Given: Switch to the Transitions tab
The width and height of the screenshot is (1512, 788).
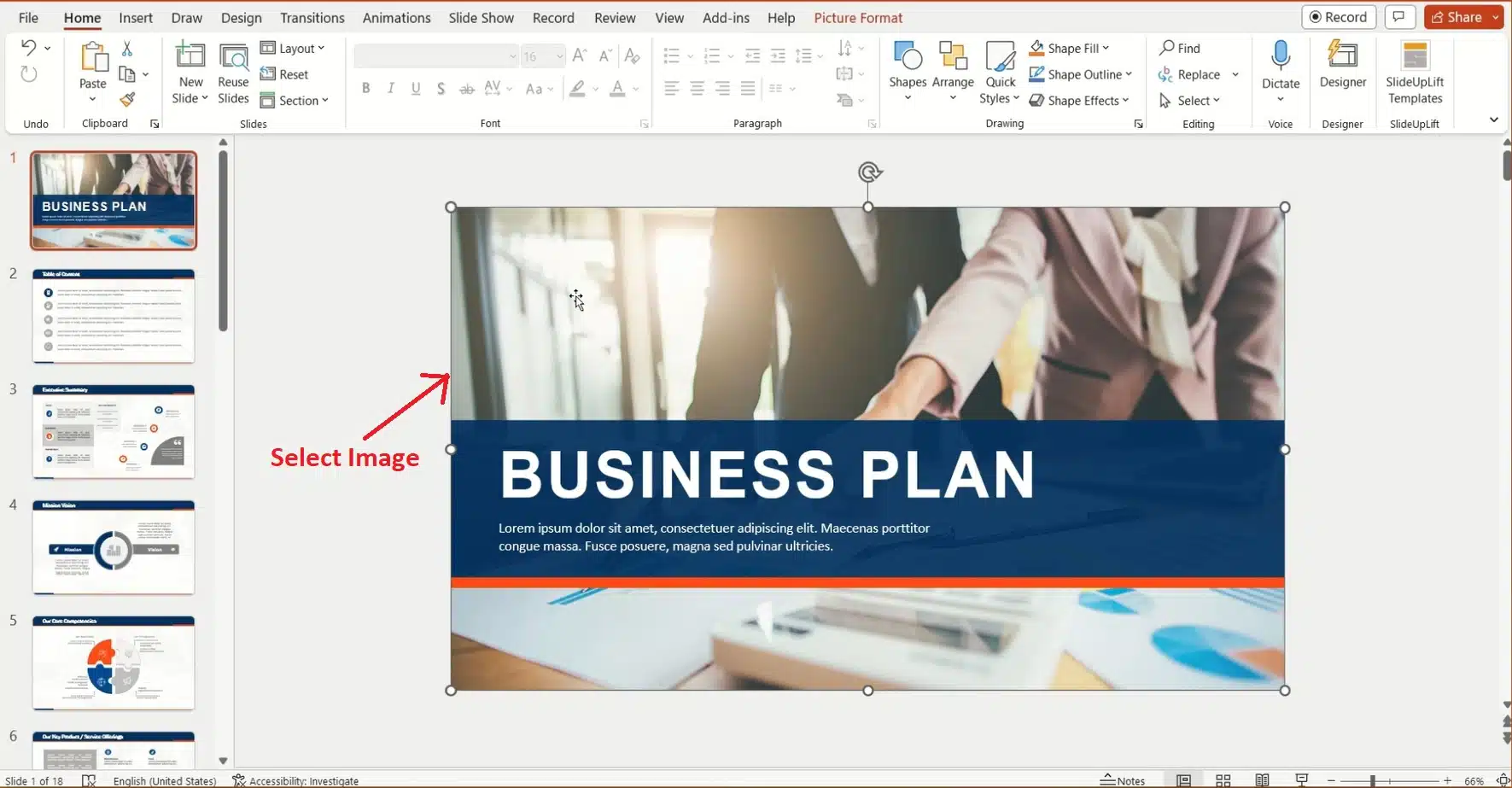Looking at the screenshot, I should [x=312, y=18].
